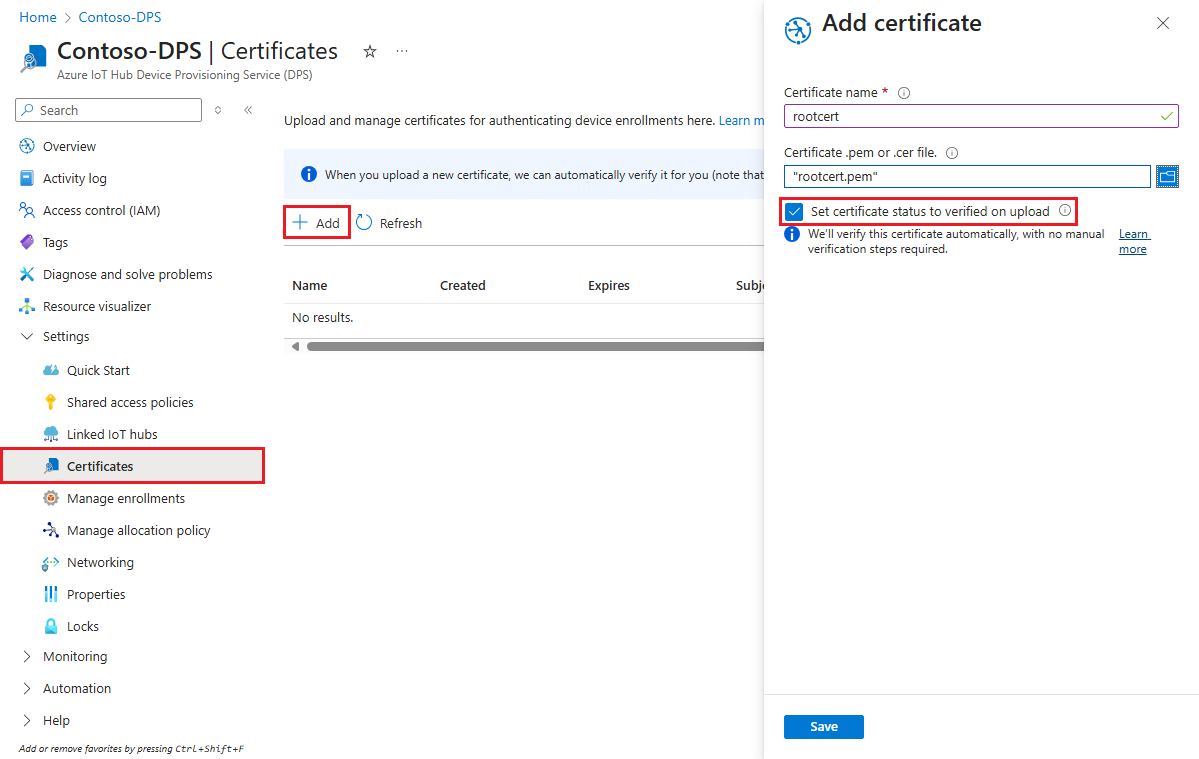Screen dimensions: 1199x759
Task: Click the Refresh icon
Action: point(363,222)
